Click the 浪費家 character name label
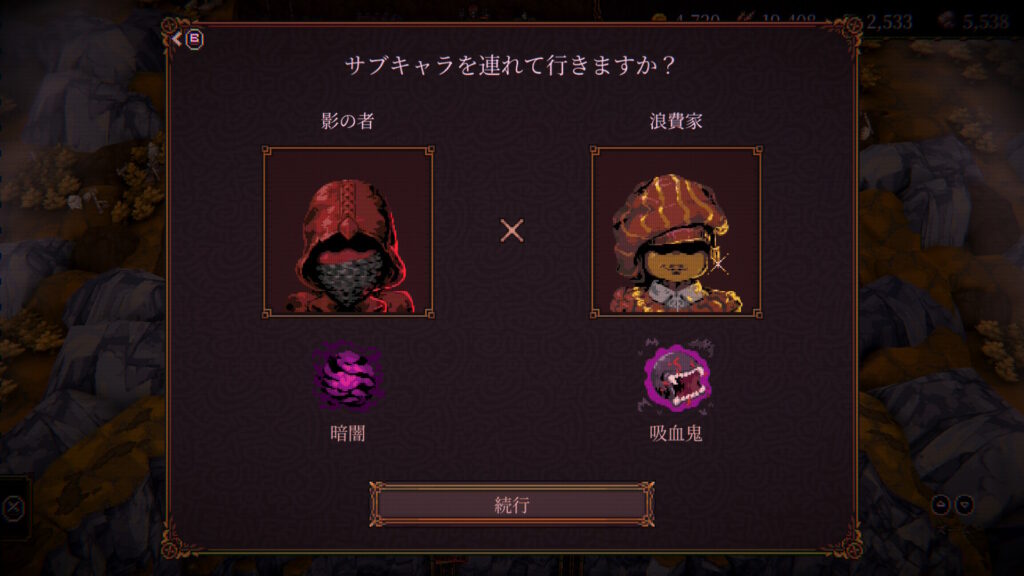This screenshot has width=1024, height=576. [x=676, y=121]
